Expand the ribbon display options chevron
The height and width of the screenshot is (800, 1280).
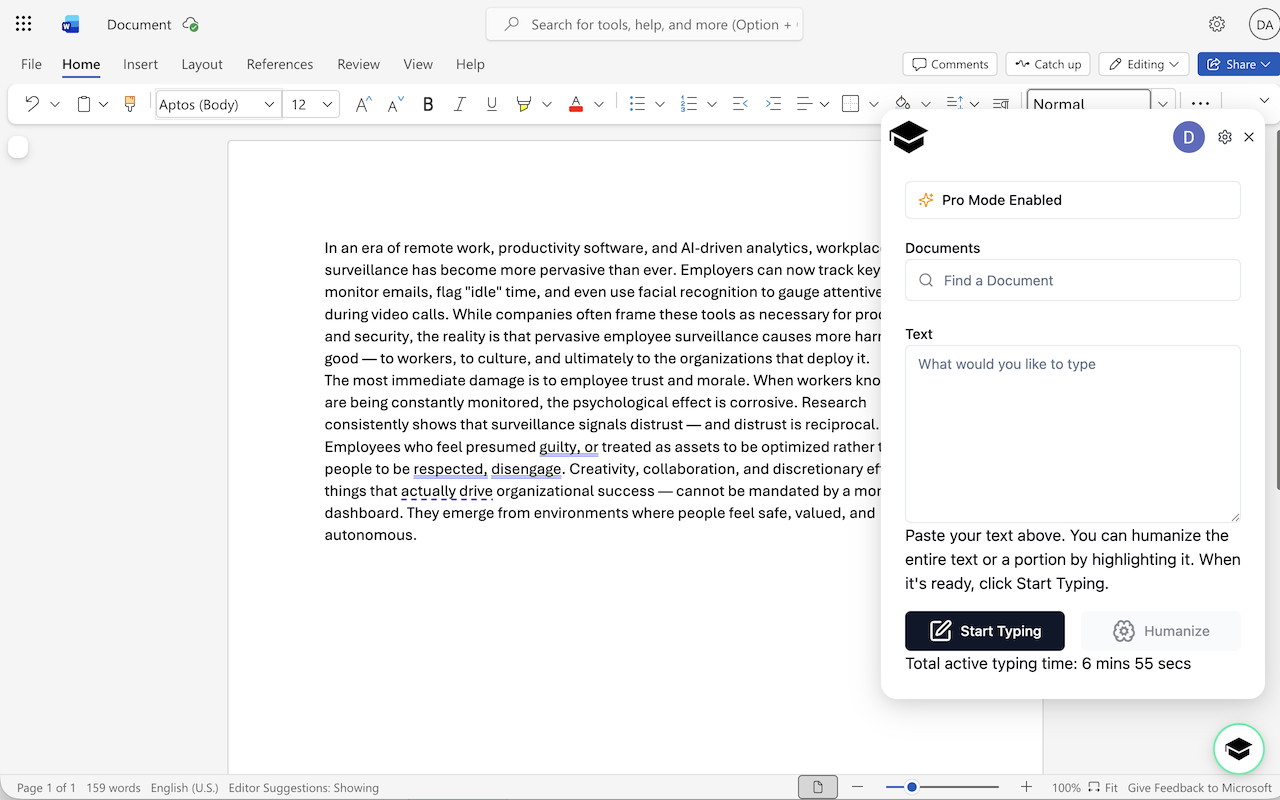(1264, 100)
